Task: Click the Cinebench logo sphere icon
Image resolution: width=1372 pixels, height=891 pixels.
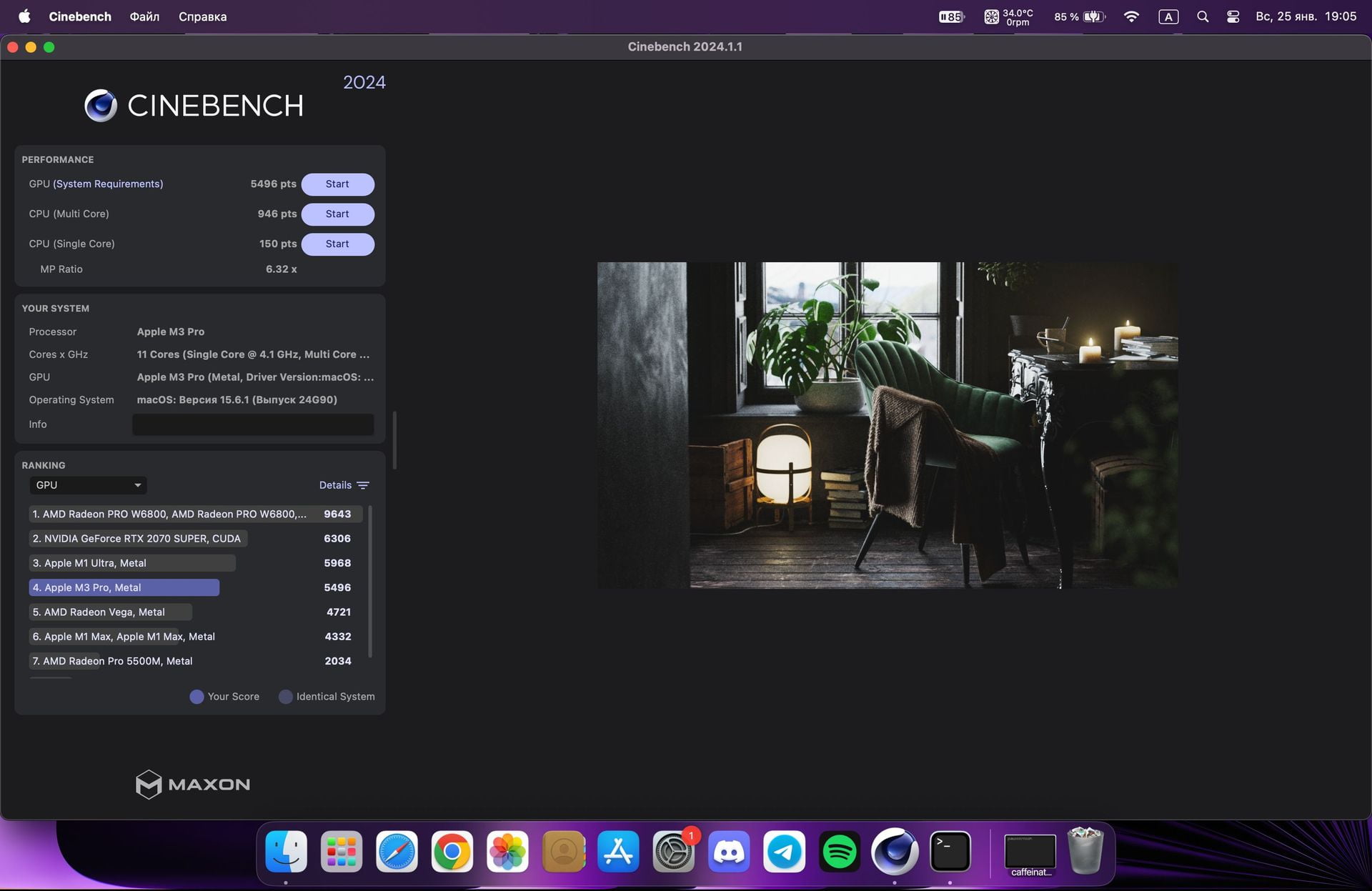Action: coord(101,106)
